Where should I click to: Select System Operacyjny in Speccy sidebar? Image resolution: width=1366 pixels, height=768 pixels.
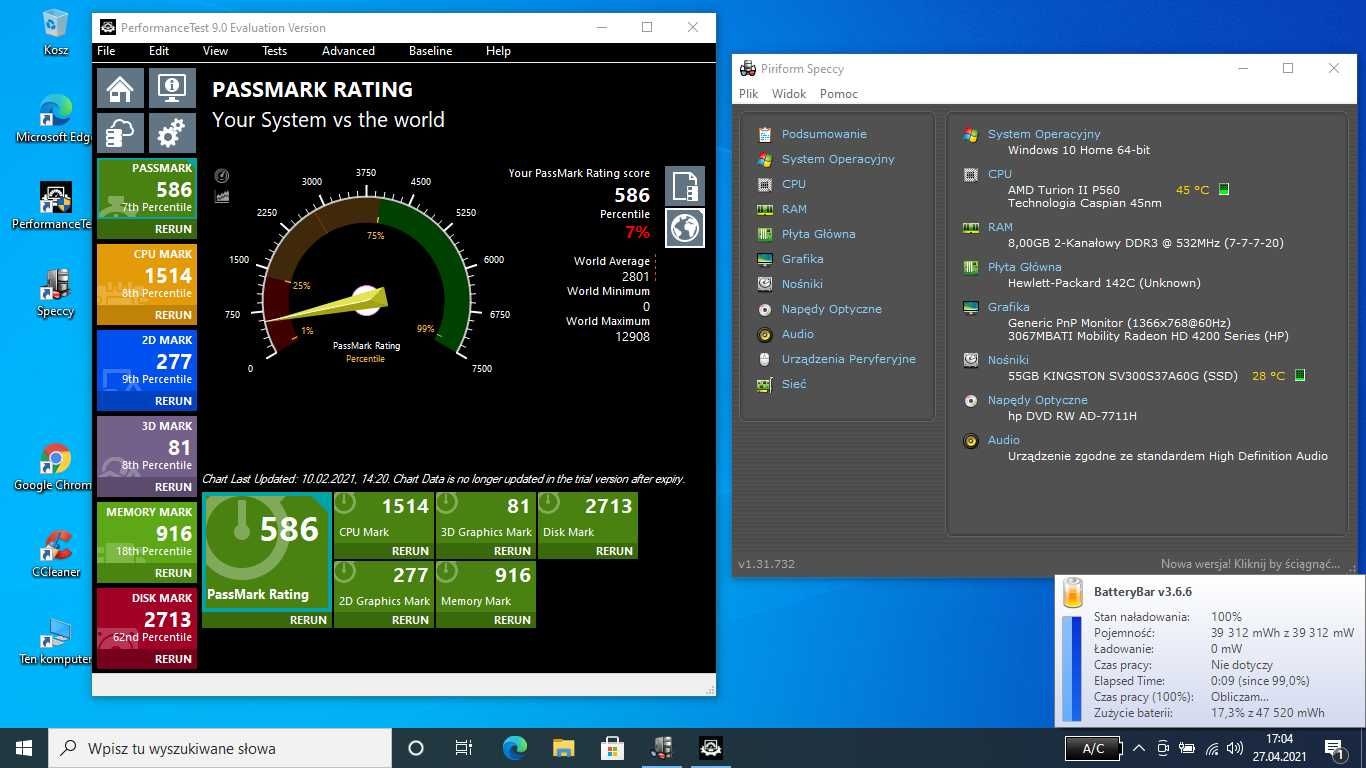(838, 159)
